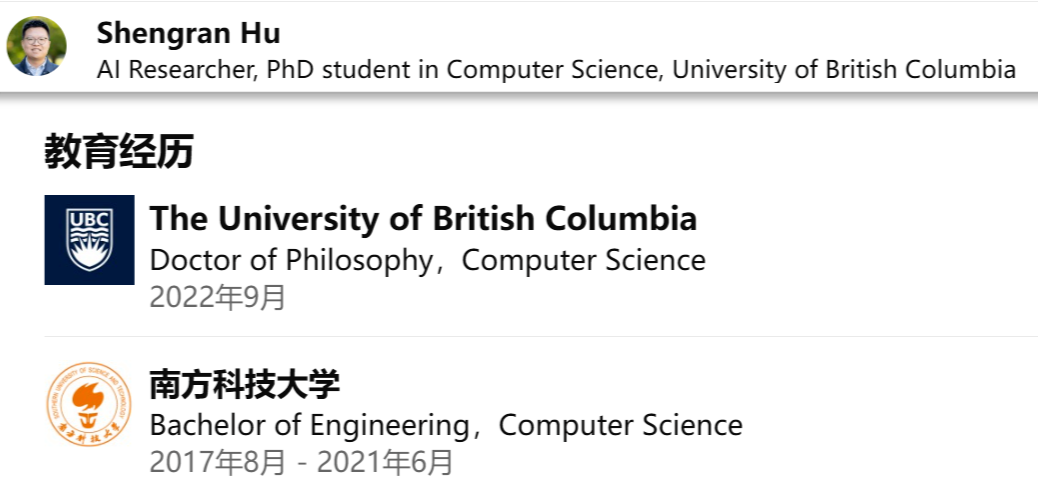Click the divider line between the two schools

(x=540, y=337)
